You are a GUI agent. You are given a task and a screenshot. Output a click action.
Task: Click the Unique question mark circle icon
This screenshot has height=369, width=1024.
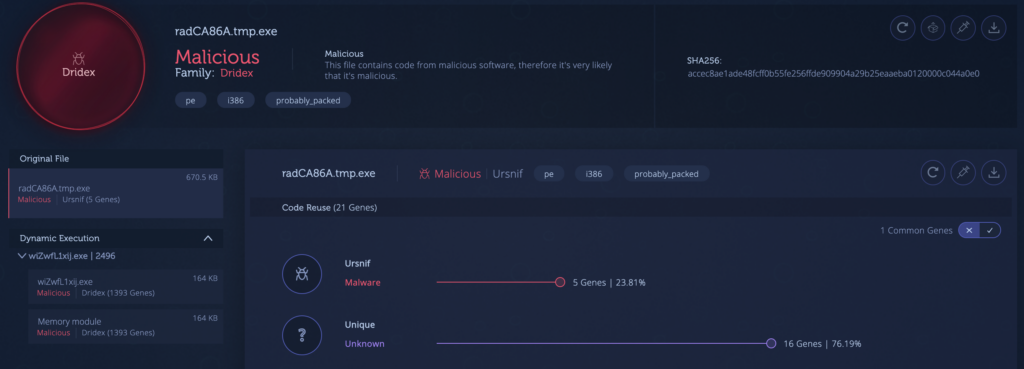(302, 335)
